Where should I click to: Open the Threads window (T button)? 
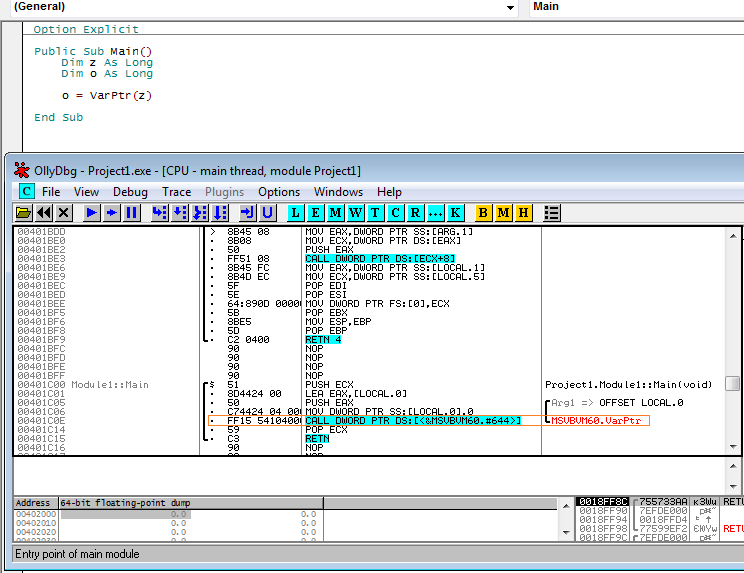click(375, 213)
